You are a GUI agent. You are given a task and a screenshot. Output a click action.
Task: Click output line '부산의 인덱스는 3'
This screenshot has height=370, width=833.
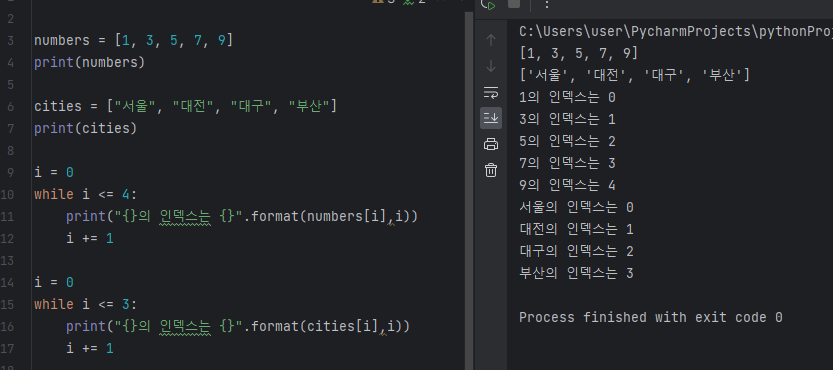pos(576,273)
